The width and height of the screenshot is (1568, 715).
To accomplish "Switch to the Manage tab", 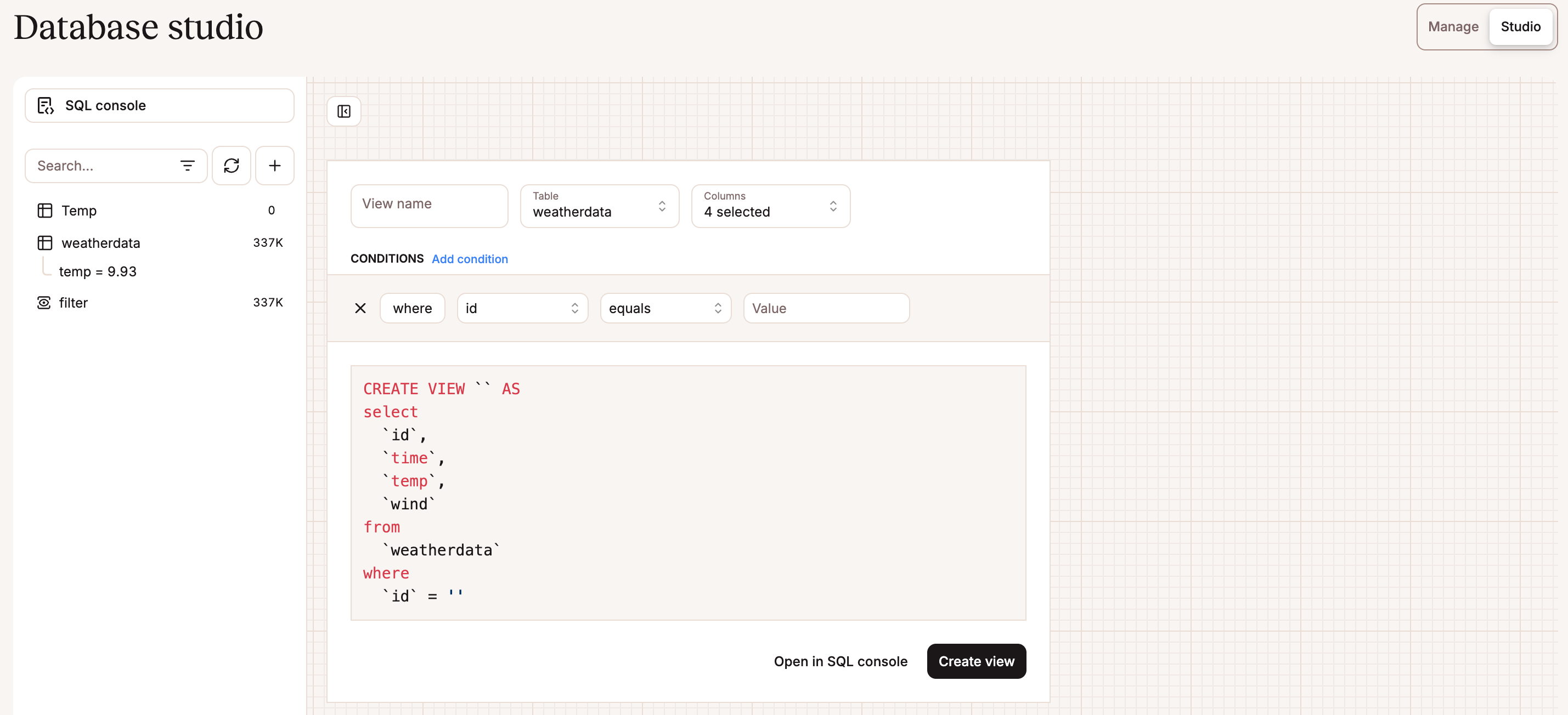I will (x=1453, y=26).
